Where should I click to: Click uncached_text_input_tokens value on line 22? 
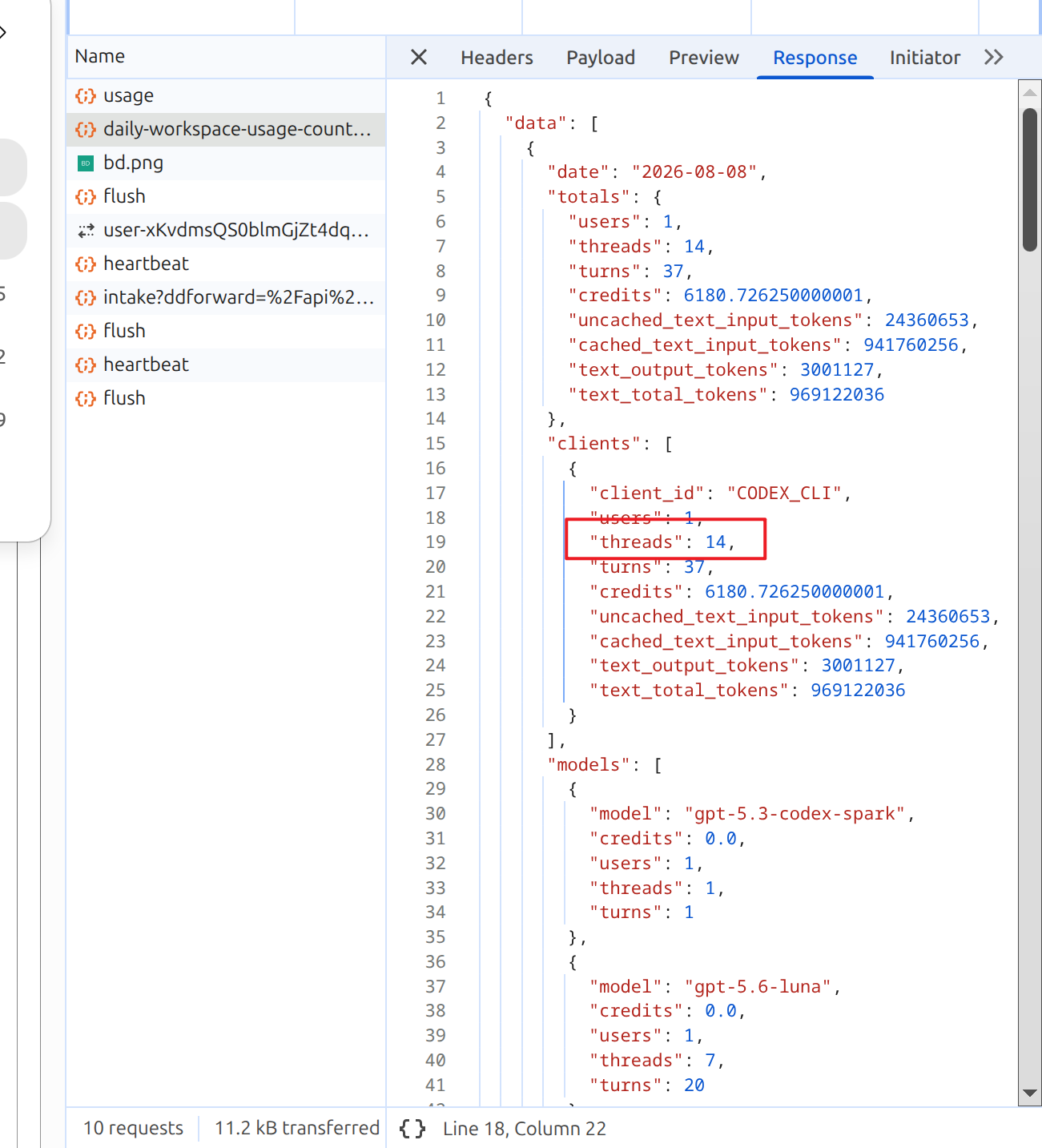click(x=948, y=617)
